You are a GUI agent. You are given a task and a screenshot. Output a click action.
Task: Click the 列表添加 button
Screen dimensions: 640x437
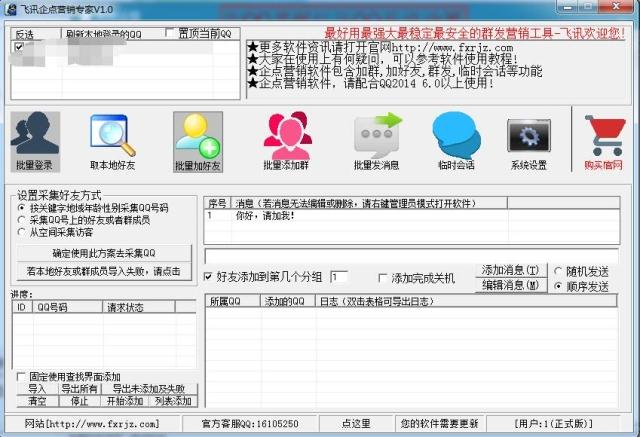click(173, 401)
